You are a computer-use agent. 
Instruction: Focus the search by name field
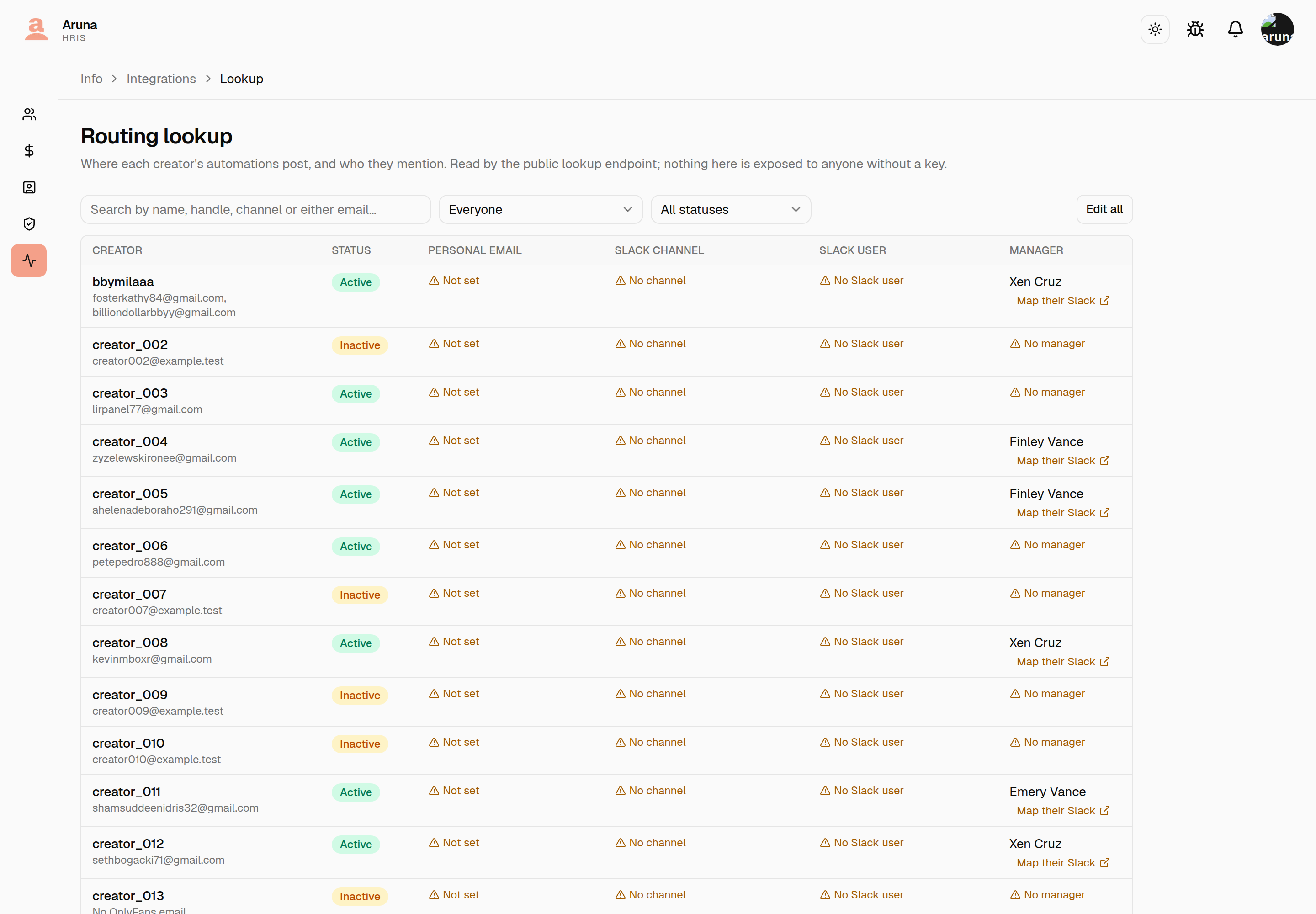click(x=255, y=210)
